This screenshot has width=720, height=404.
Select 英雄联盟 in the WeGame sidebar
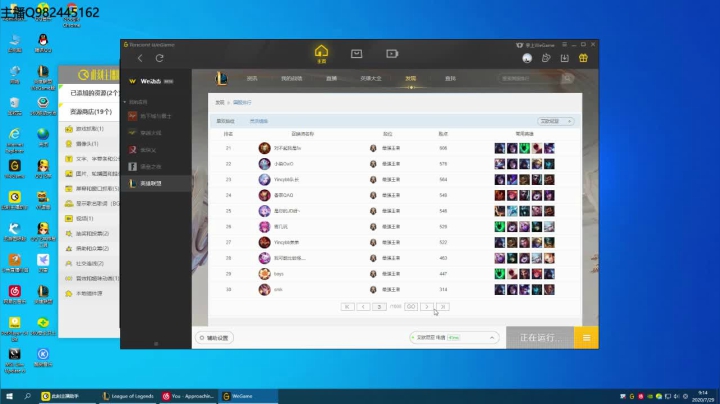pyautogui.click(x=156, y=183)
